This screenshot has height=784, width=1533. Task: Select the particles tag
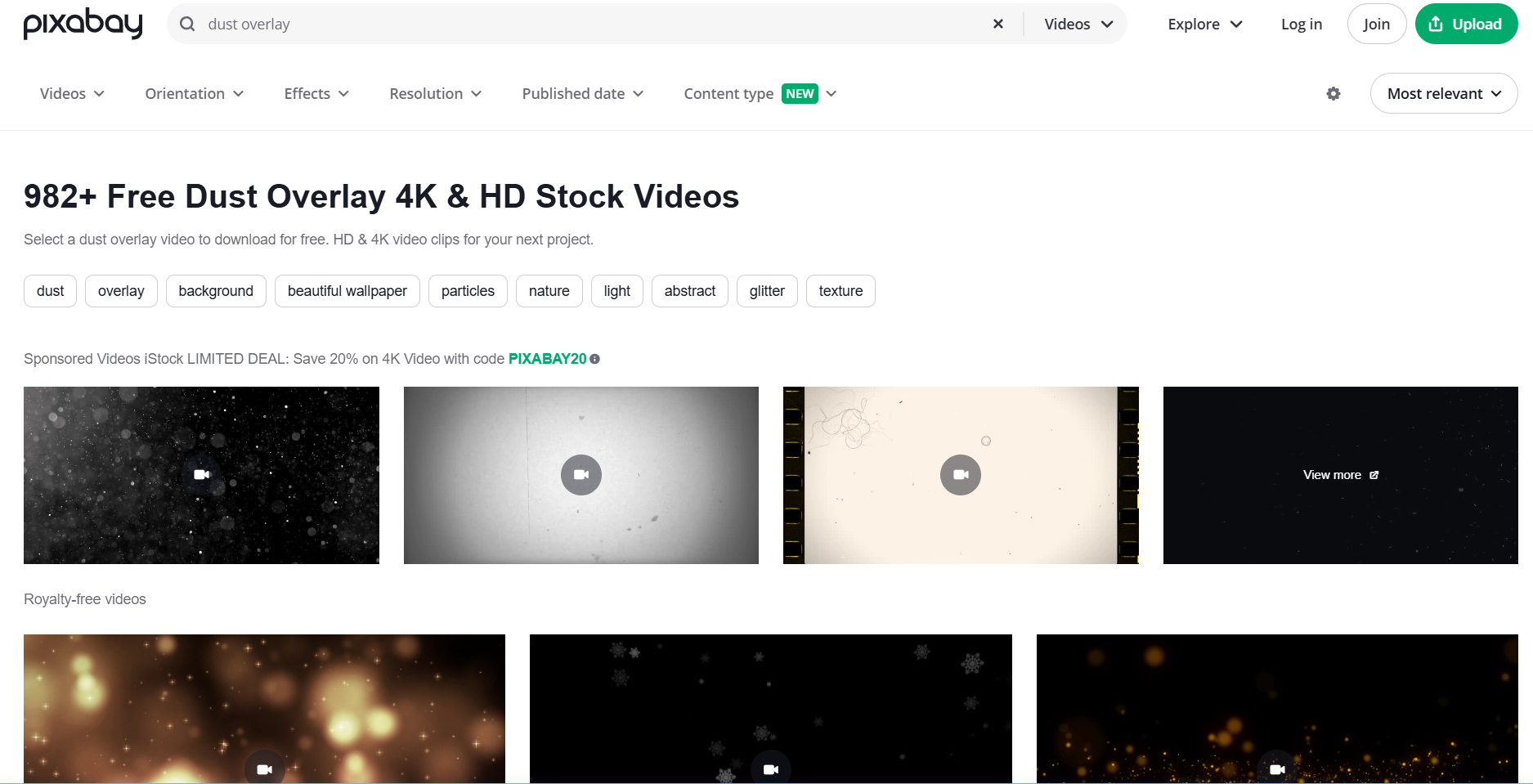[x=467, y=290]
